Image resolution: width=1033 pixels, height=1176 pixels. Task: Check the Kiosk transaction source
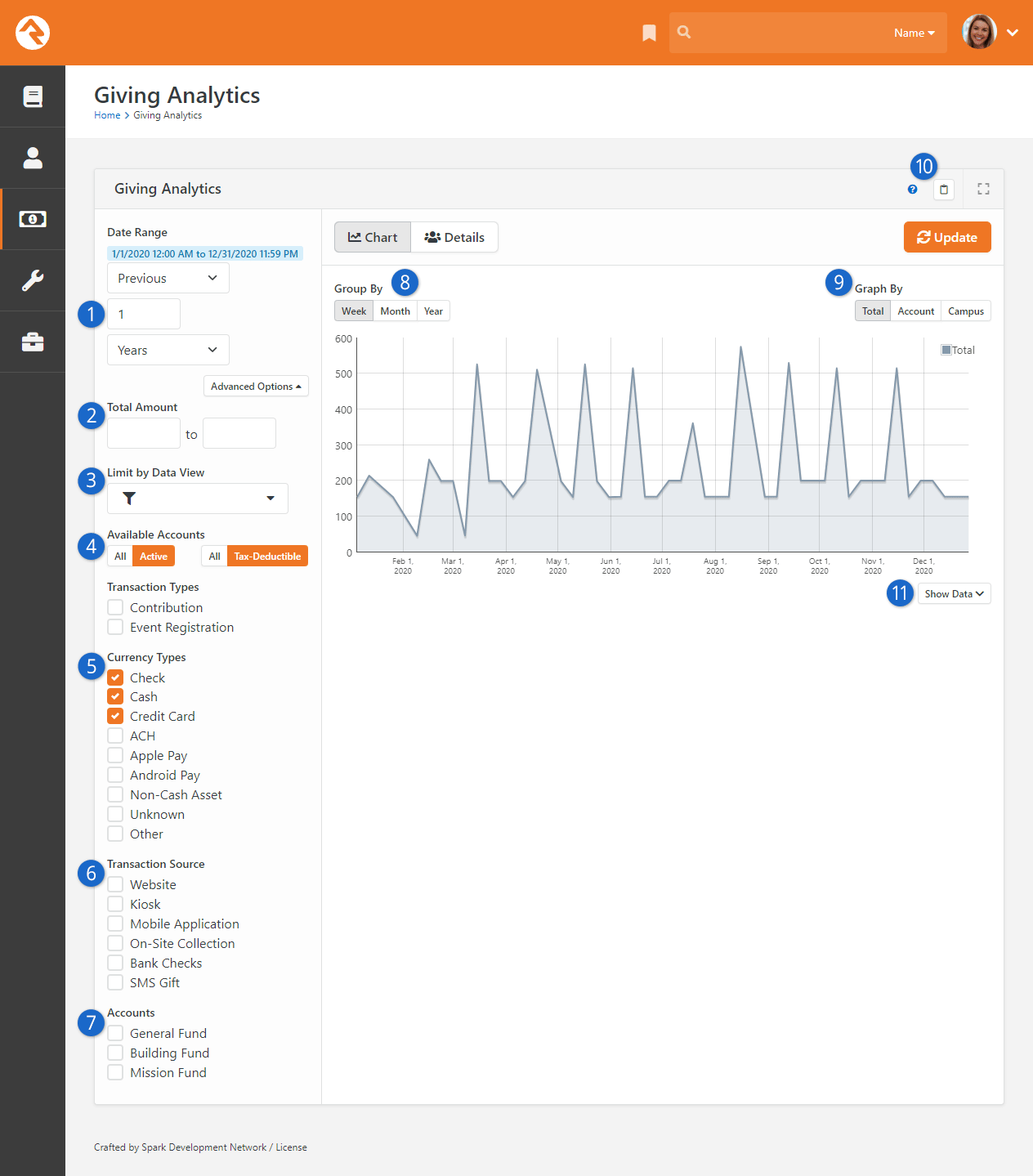point(115,904)
